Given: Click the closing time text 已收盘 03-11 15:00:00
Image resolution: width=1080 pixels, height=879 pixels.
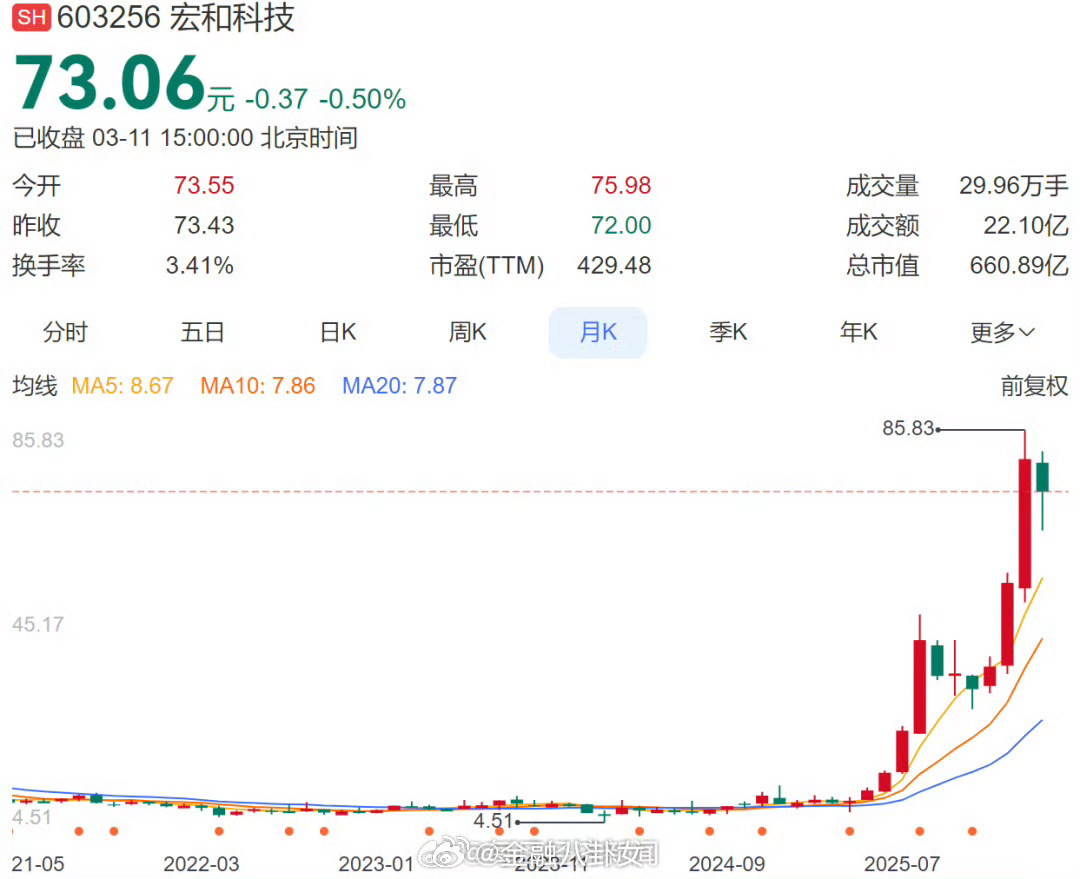Looking at the screenshot, I should tap(133, 138).
